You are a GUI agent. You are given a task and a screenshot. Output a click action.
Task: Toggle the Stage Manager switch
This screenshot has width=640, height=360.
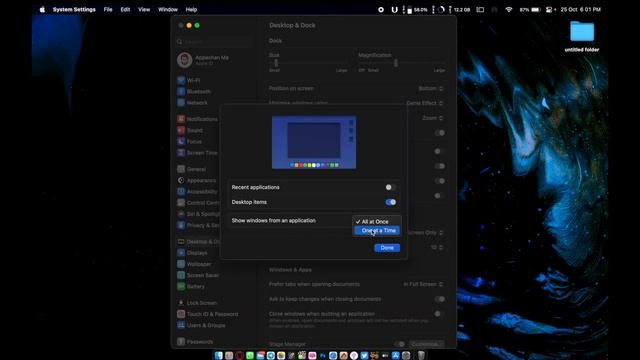[x=400, y=344]
